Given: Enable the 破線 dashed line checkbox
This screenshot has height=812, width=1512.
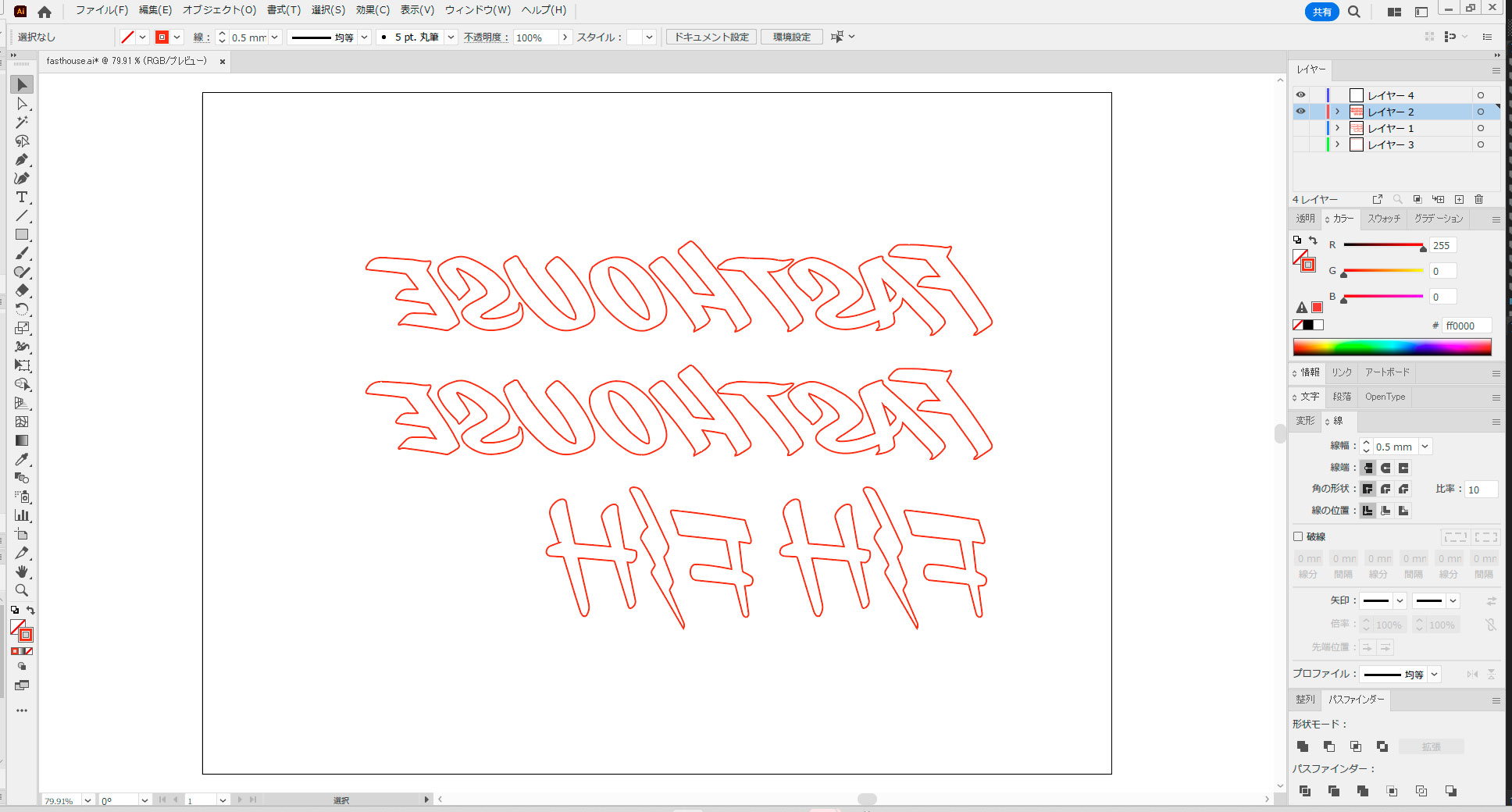Looking at the screenshot, I should (x=1298, y=536).
